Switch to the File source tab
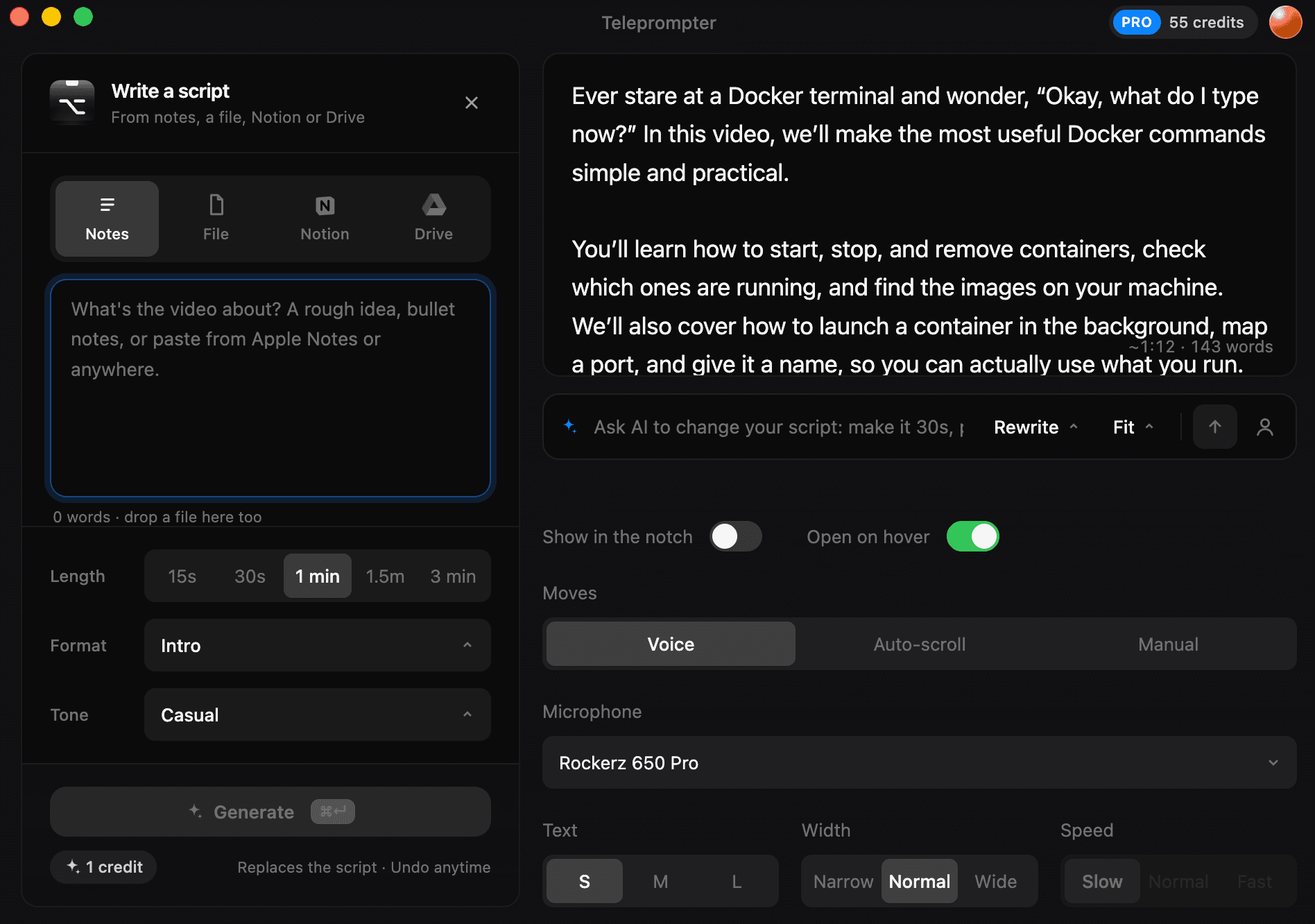 coord(216,219)
